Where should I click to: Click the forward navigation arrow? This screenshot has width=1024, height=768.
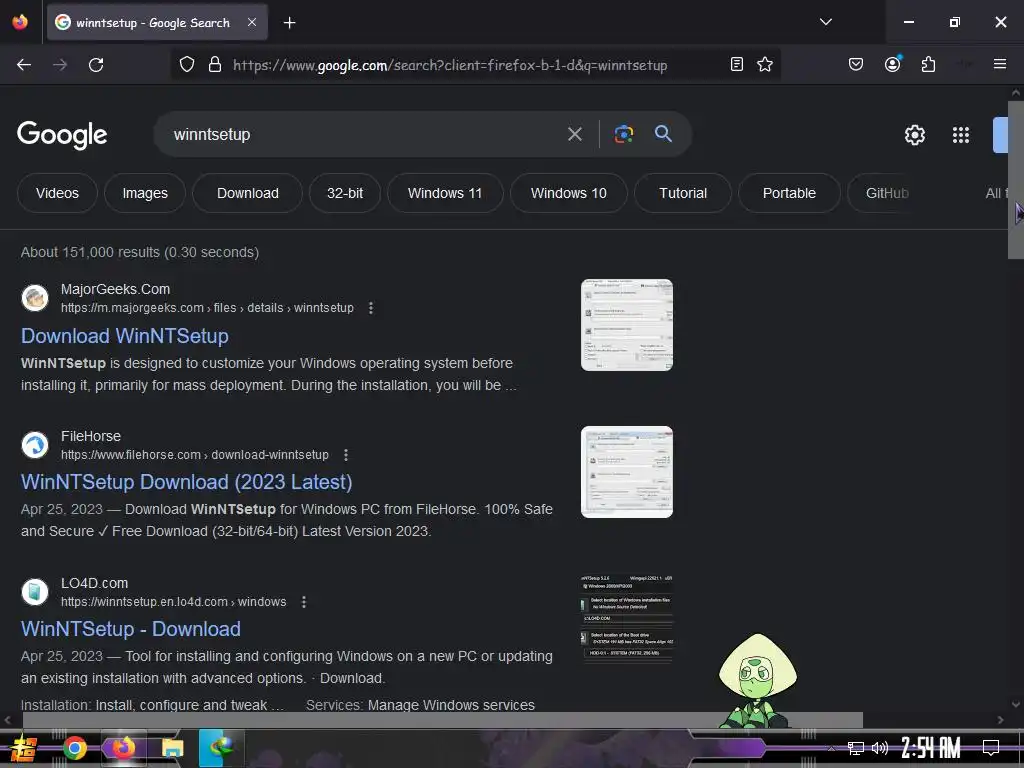click(x=60, y=65)
